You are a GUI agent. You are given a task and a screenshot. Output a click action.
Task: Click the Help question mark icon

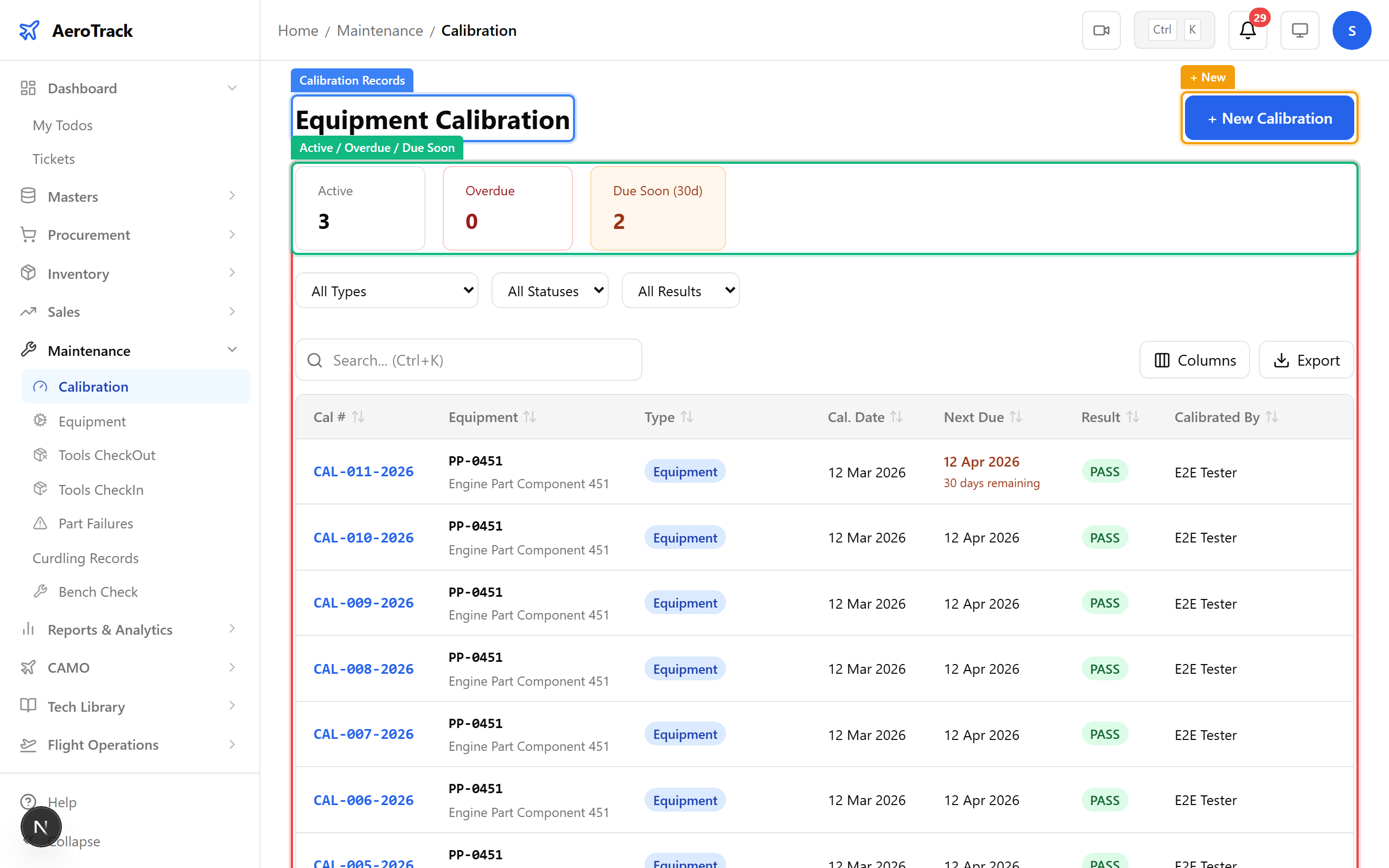coord(28,801)
